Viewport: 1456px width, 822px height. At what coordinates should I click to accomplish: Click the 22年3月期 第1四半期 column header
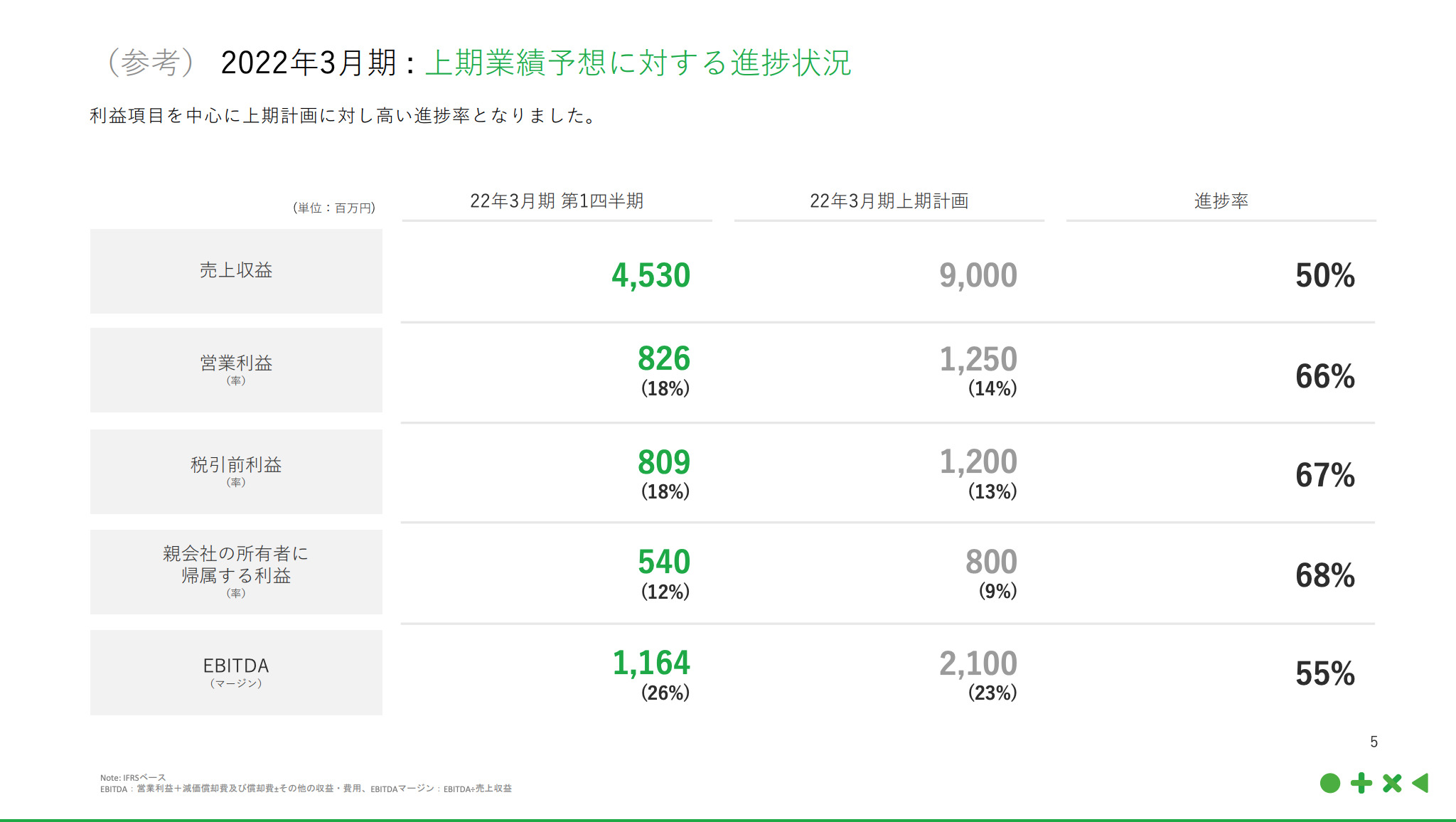pyautogui.click(x=557, y=201)
